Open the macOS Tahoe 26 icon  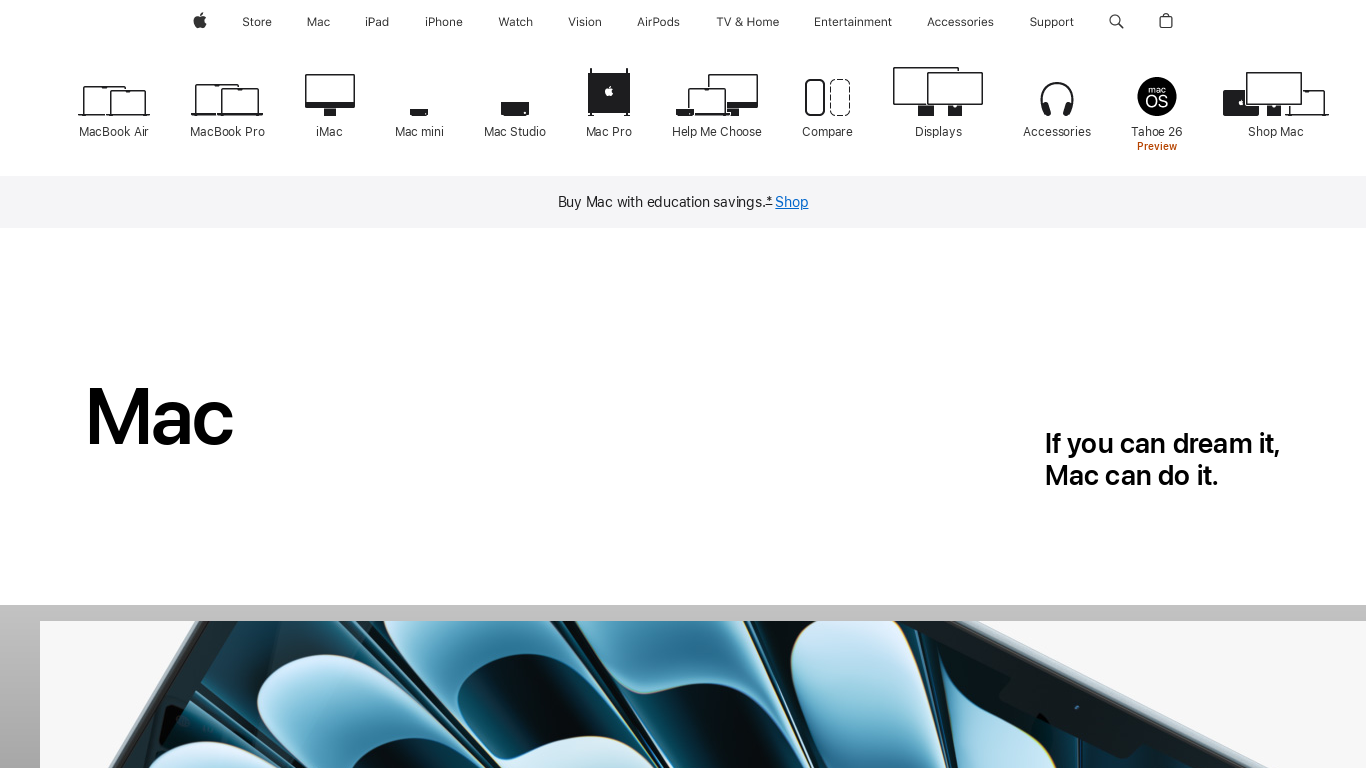click(x=1157, y=96)
